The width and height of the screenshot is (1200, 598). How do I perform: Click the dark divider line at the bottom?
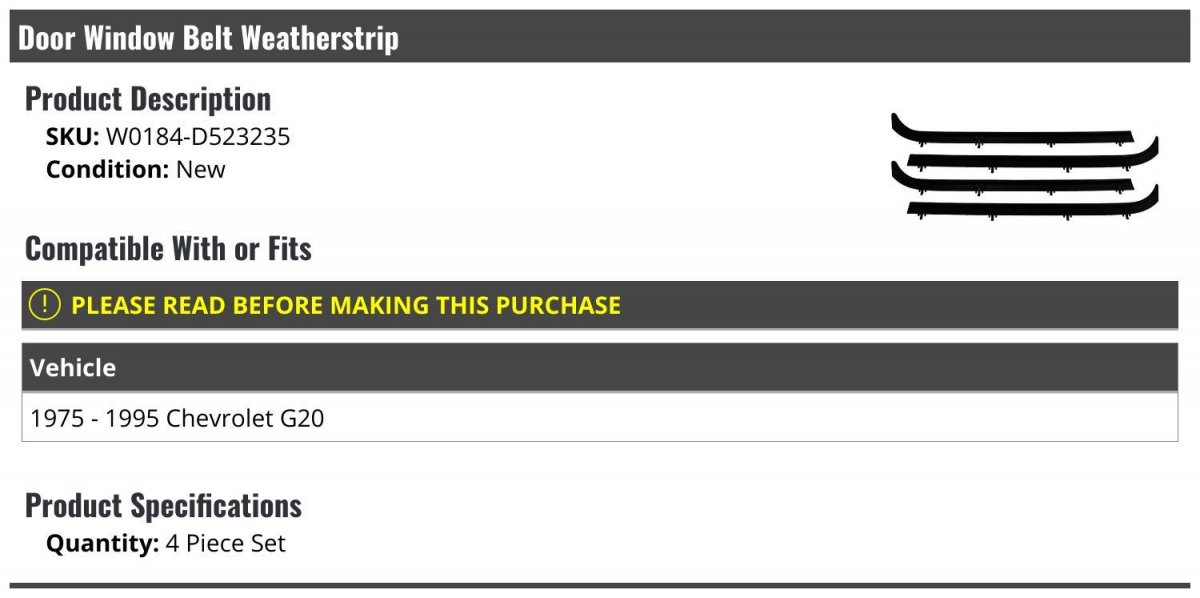point(600,585)
